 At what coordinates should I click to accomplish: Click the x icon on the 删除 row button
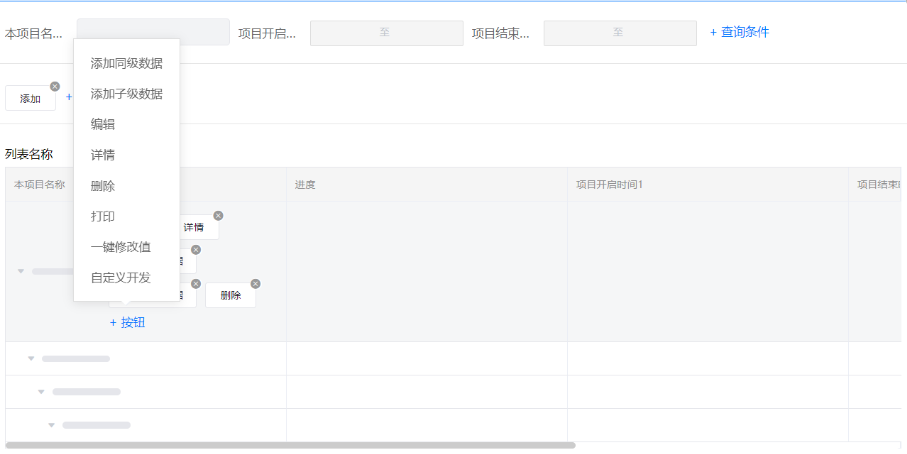(x=255, y=284)
